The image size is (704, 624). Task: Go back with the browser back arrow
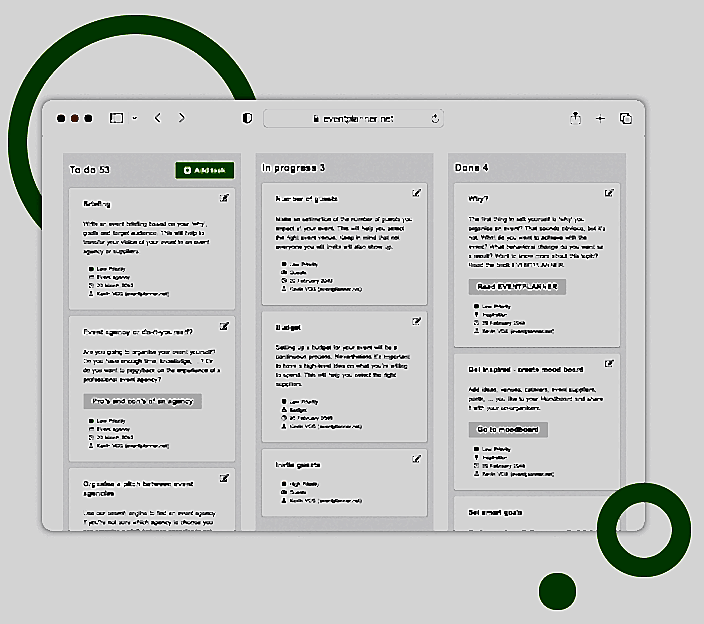click(158, 118)
